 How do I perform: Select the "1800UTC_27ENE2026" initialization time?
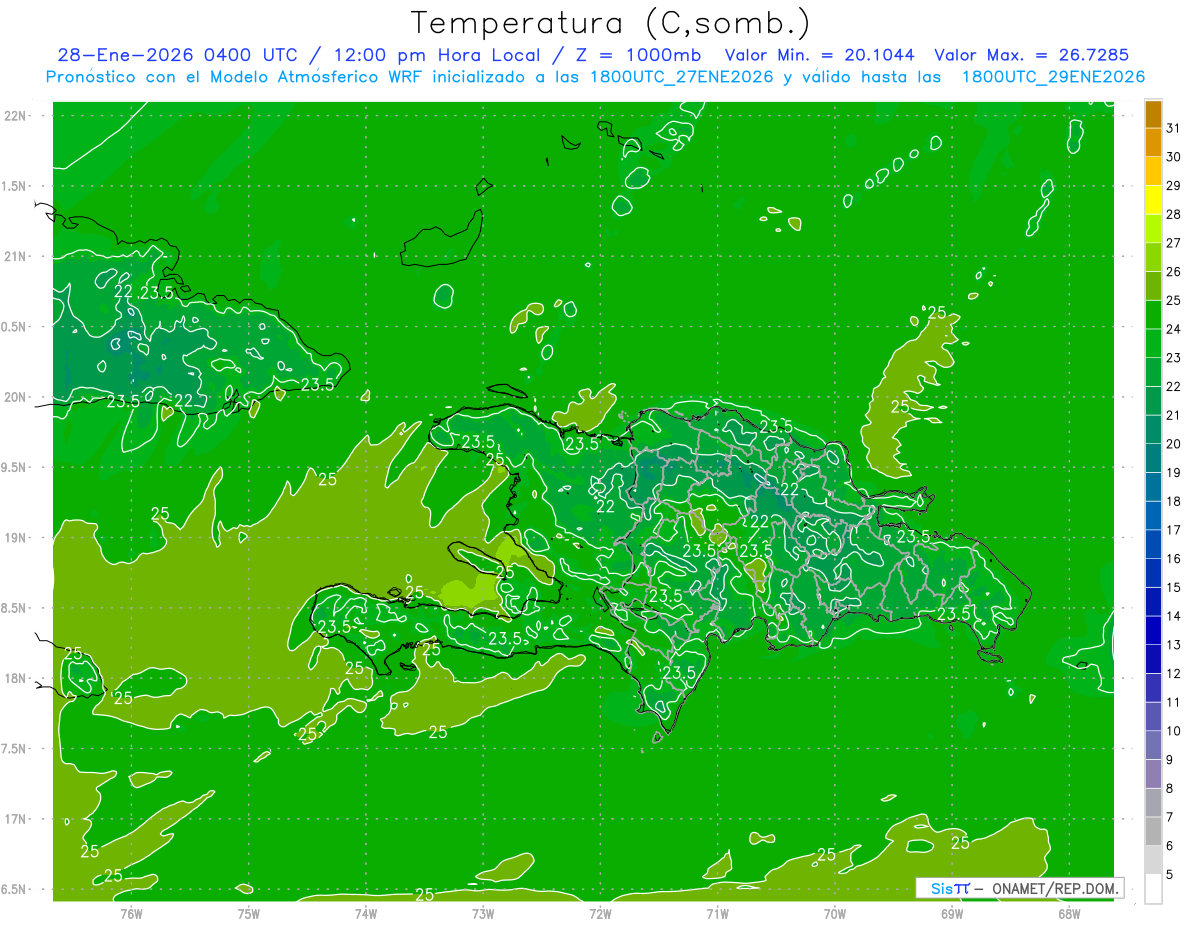(x=680, y=77)
